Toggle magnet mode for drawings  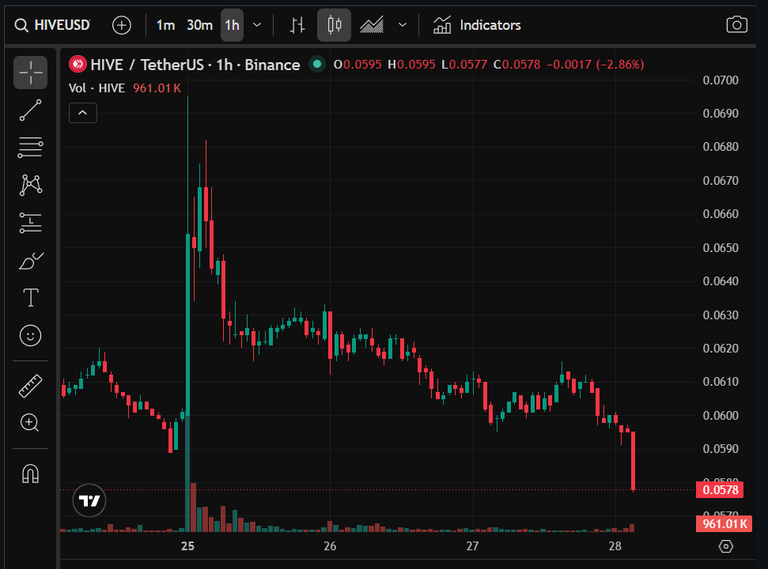30,474
